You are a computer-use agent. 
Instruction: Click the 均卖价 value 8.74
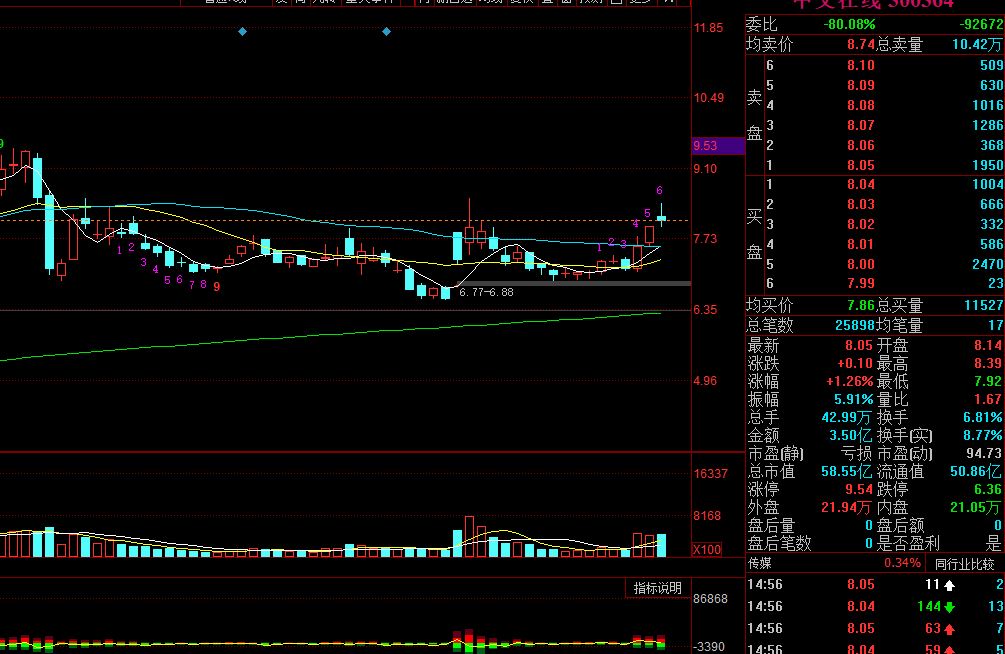point(861,45)
